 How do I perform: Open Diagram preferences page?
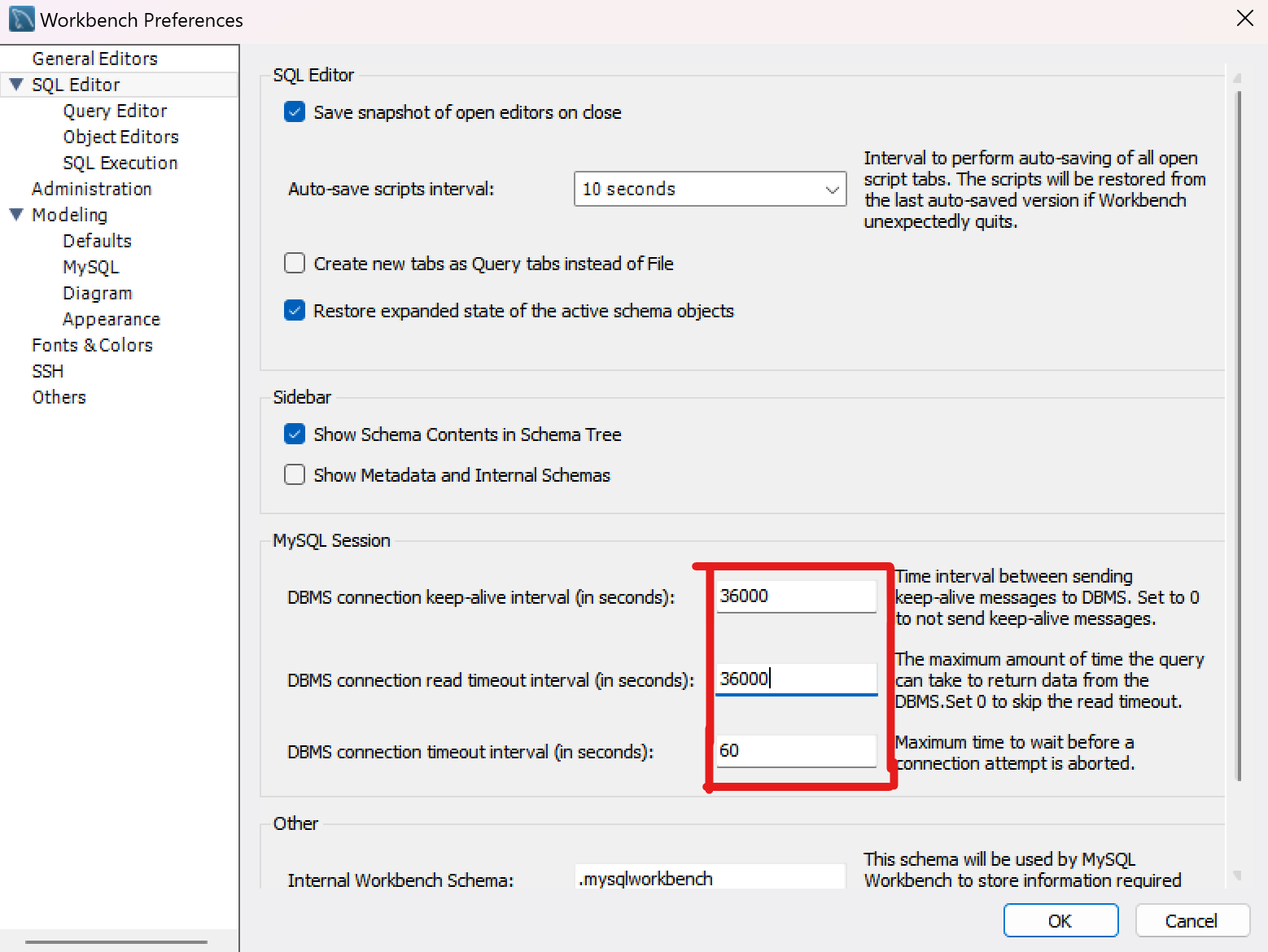click(x=98, y=293)
